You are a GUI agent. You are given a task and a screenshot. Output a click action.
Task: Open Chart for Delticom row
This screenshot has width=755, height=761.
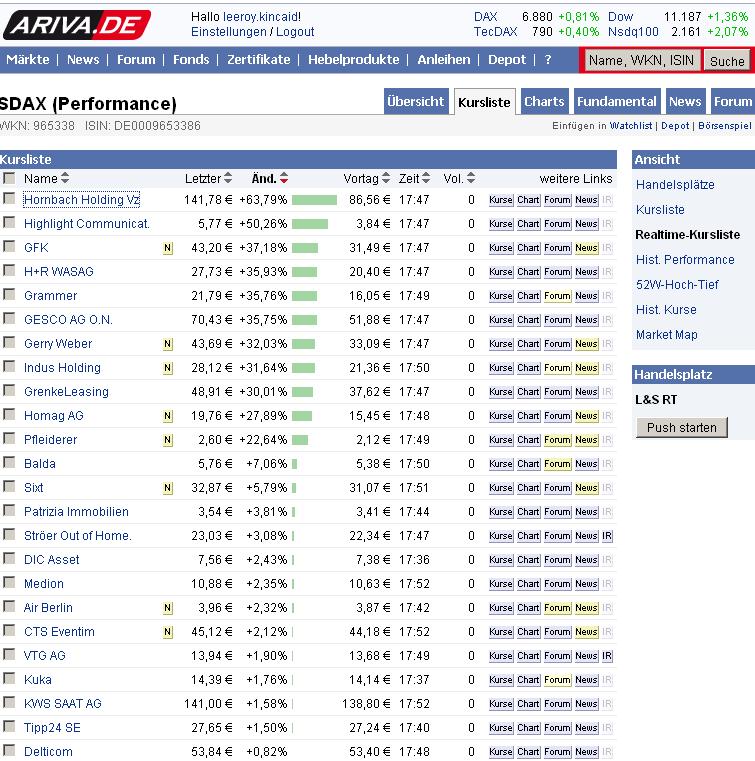[x=528, y=752]
